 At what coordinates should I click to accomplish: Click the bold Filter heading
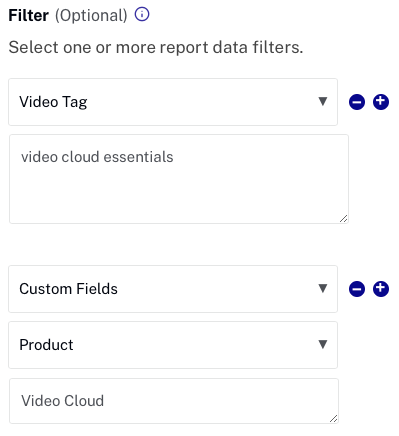coord(29,16)
